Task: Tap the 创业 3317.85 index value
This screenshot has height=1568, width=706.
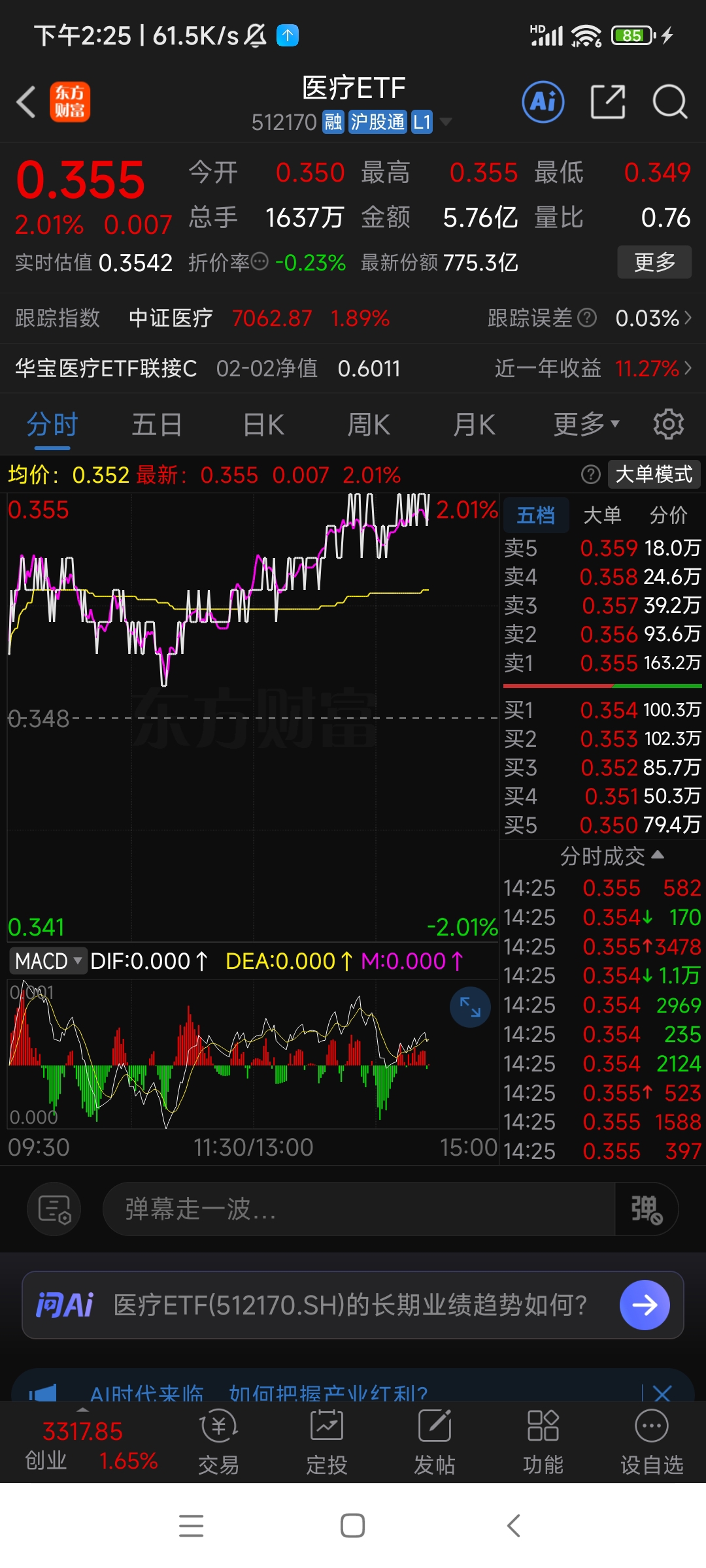Action: click(x=82, y=1432)
